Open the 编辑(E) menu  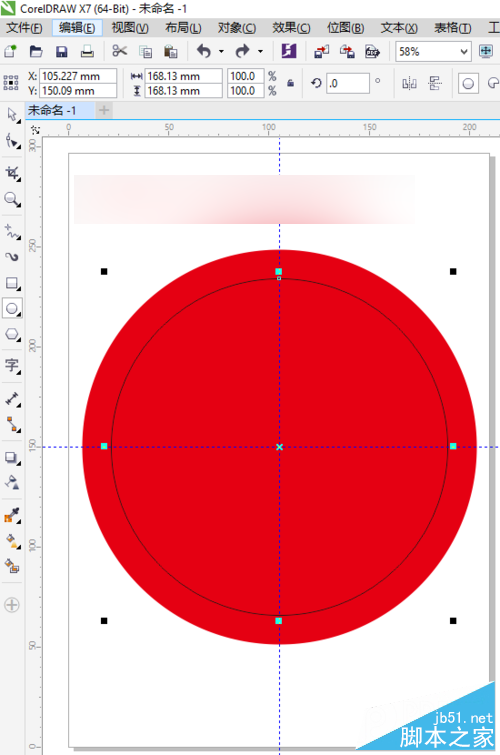[x=77, y=28]
